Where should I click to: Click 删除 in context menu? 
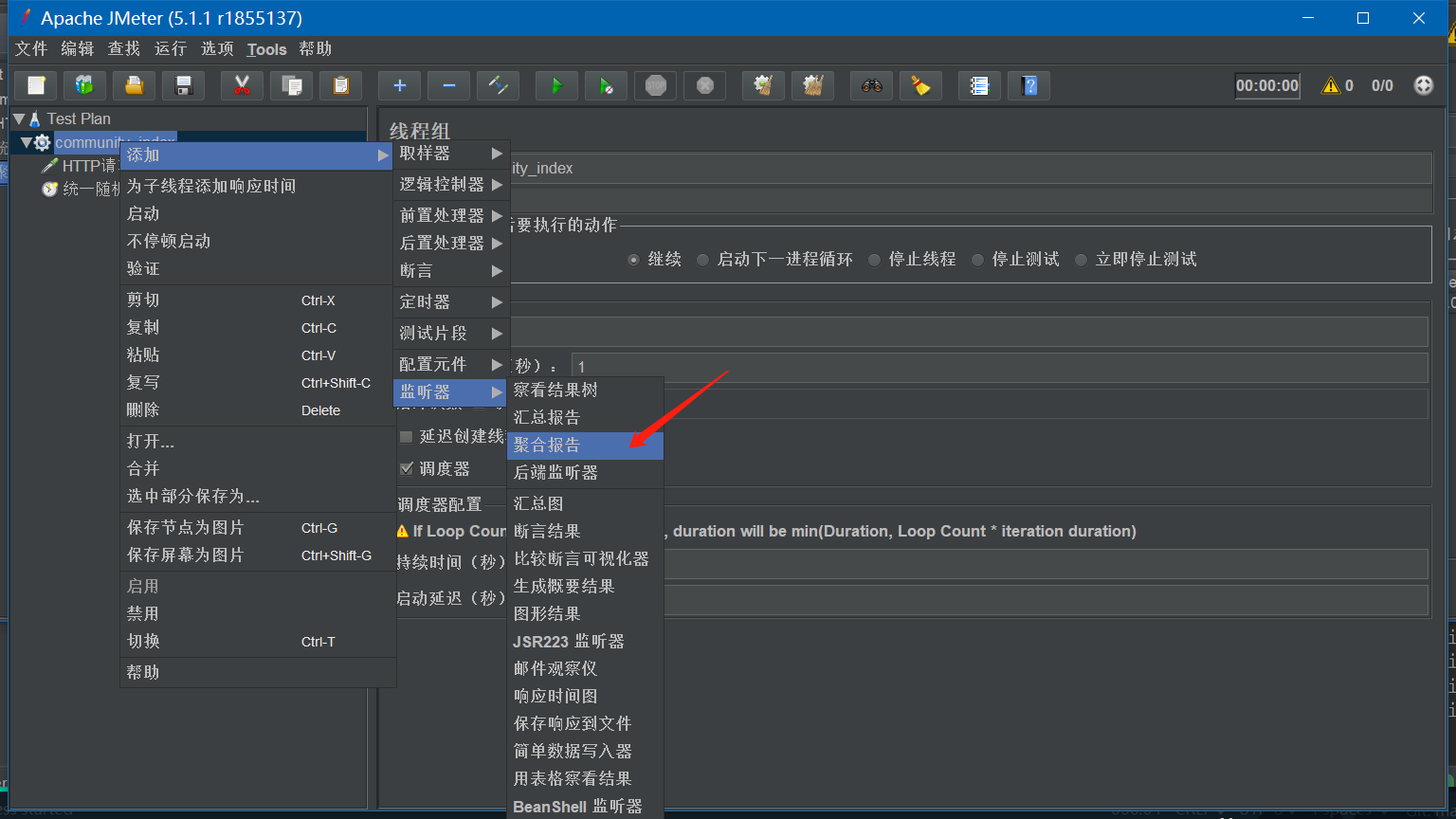(x=257, y=409)
